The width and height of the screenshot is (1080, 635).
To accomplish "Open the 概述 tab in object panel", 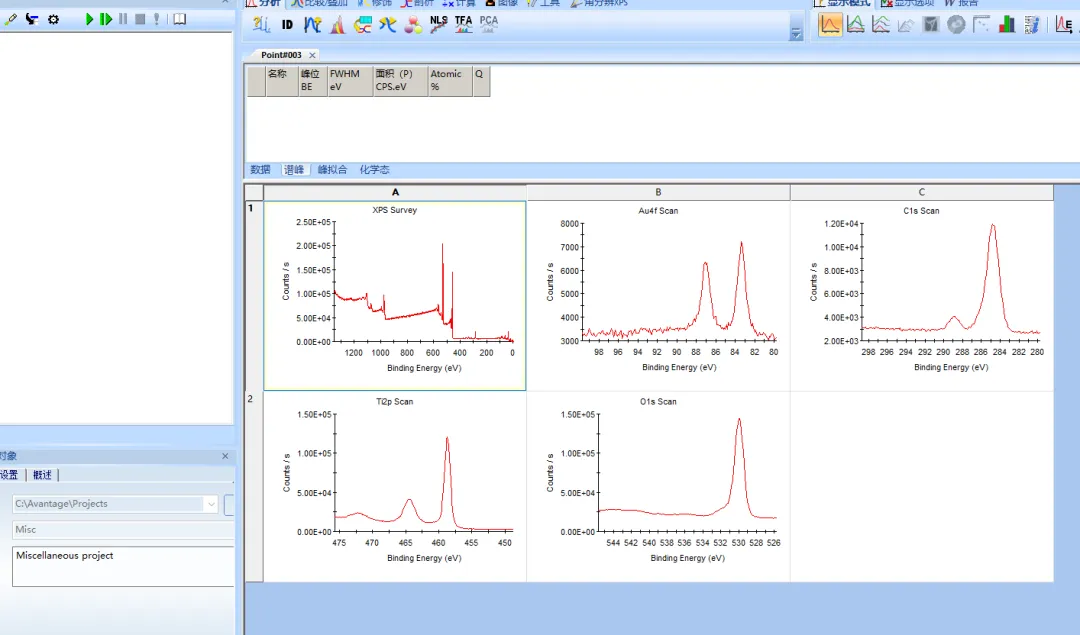I will point(42,475).
